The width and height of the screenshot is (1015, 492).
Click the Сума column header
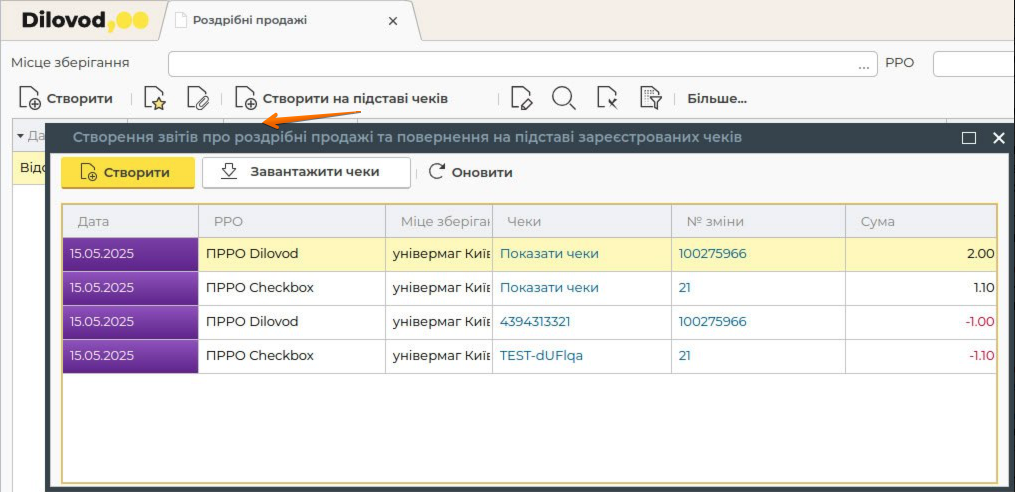pos(921,221)
